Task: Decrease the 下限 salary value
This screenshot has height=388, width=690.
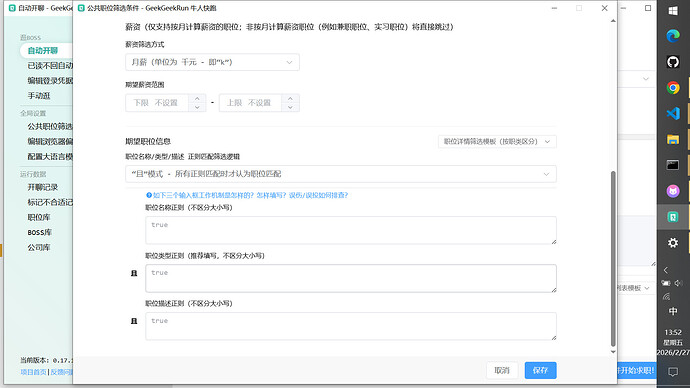Action: coord(197,107)
